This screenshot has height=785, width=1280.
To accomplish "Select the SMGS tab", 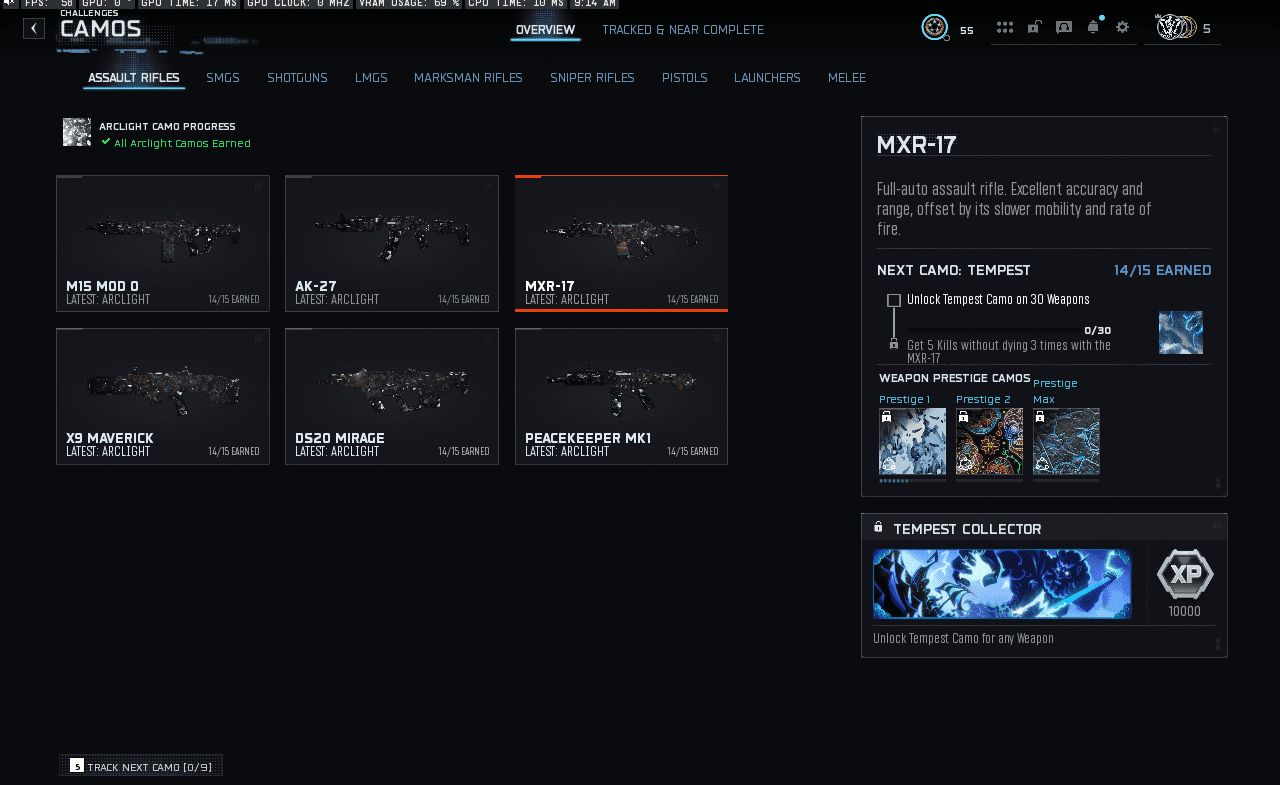I will point(222,77).
